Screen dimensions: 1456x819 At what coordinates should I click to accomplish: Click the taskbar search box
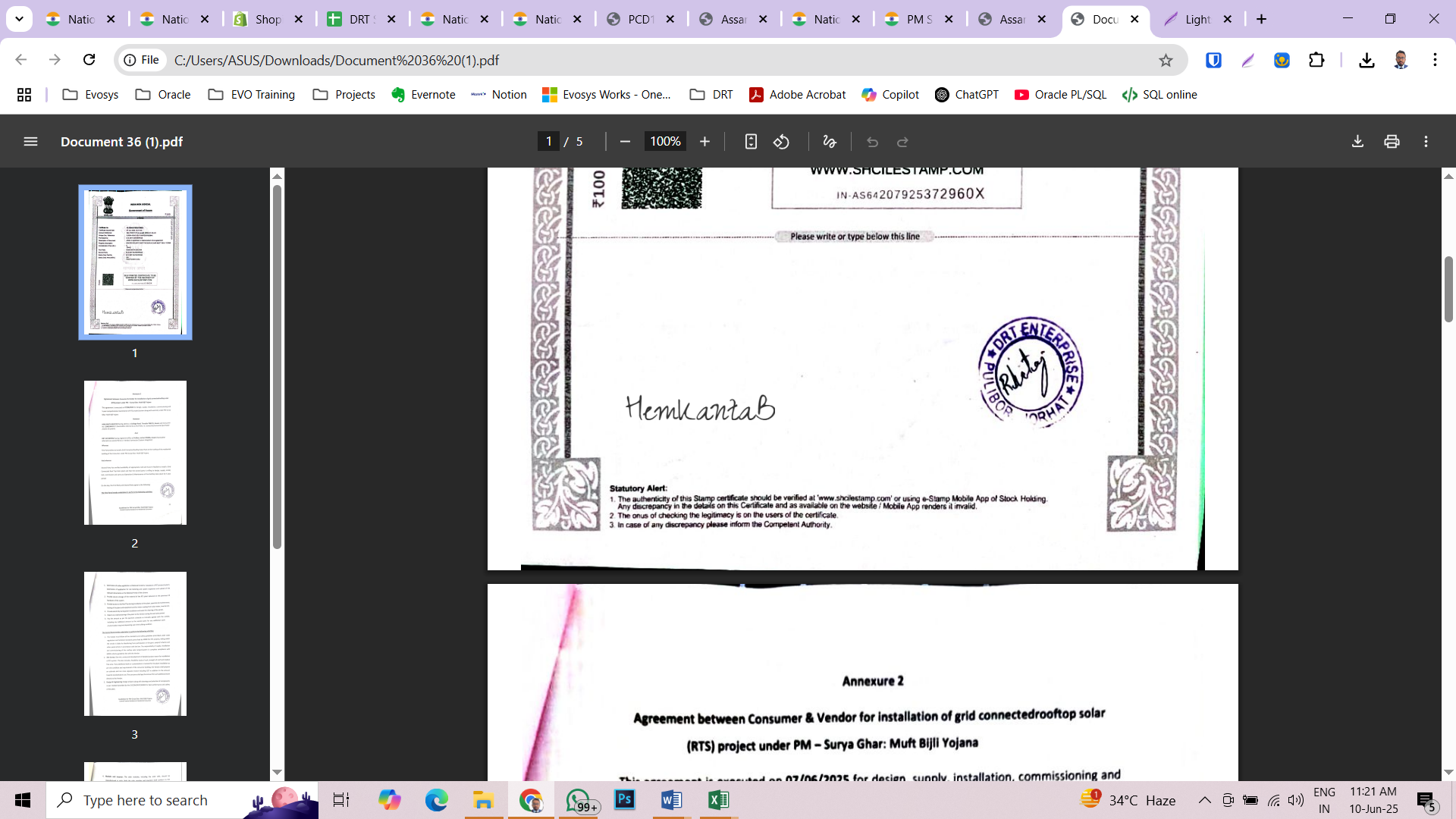182,800
